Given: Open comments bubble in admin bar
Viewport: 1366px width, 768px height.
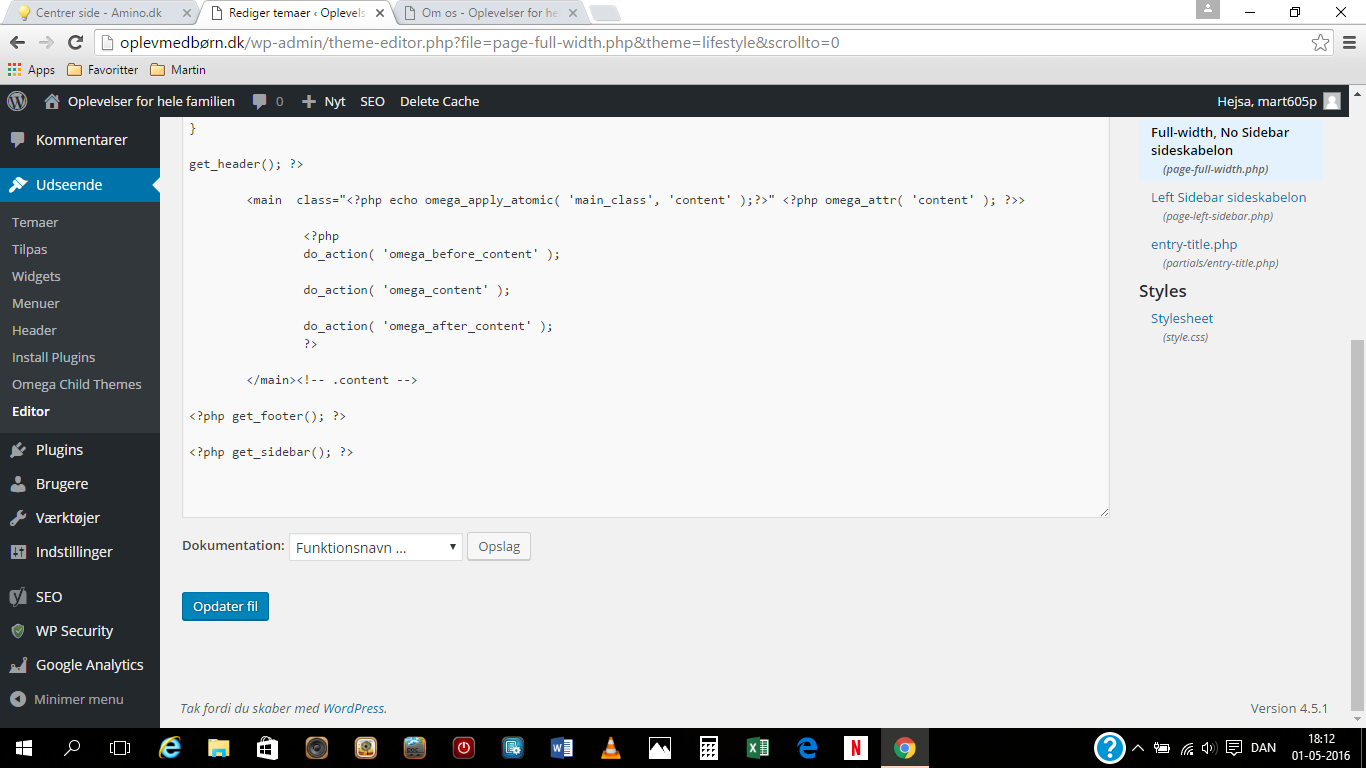Looking at the screenshot, I should (267, 101).
